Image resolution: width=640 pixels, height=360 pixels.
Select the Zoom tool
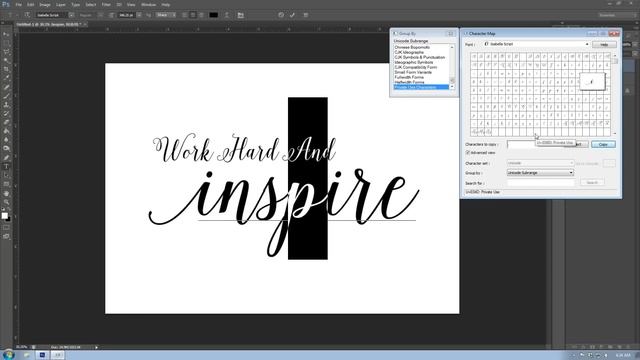(6, 202)
